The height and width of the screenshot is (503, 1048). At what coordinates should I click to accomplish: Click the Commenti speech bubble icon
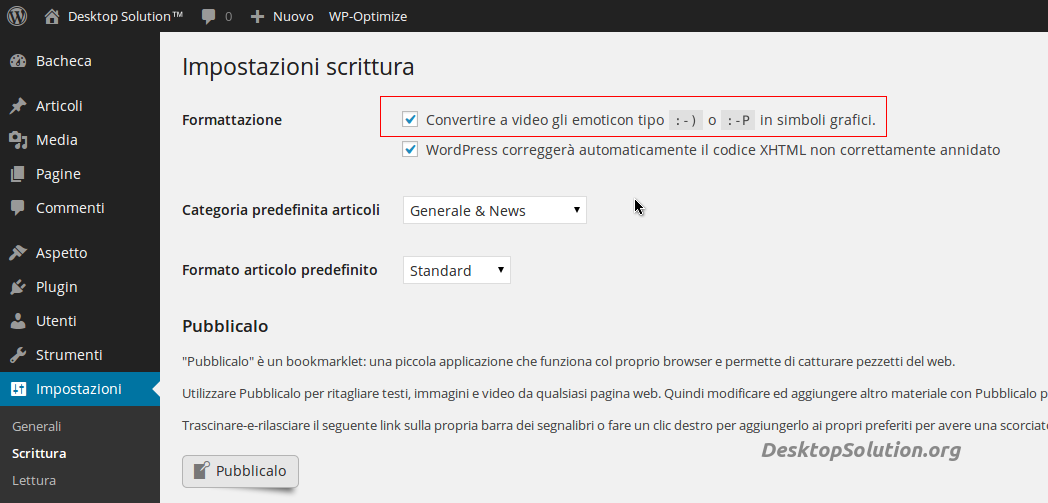(18, 208)
